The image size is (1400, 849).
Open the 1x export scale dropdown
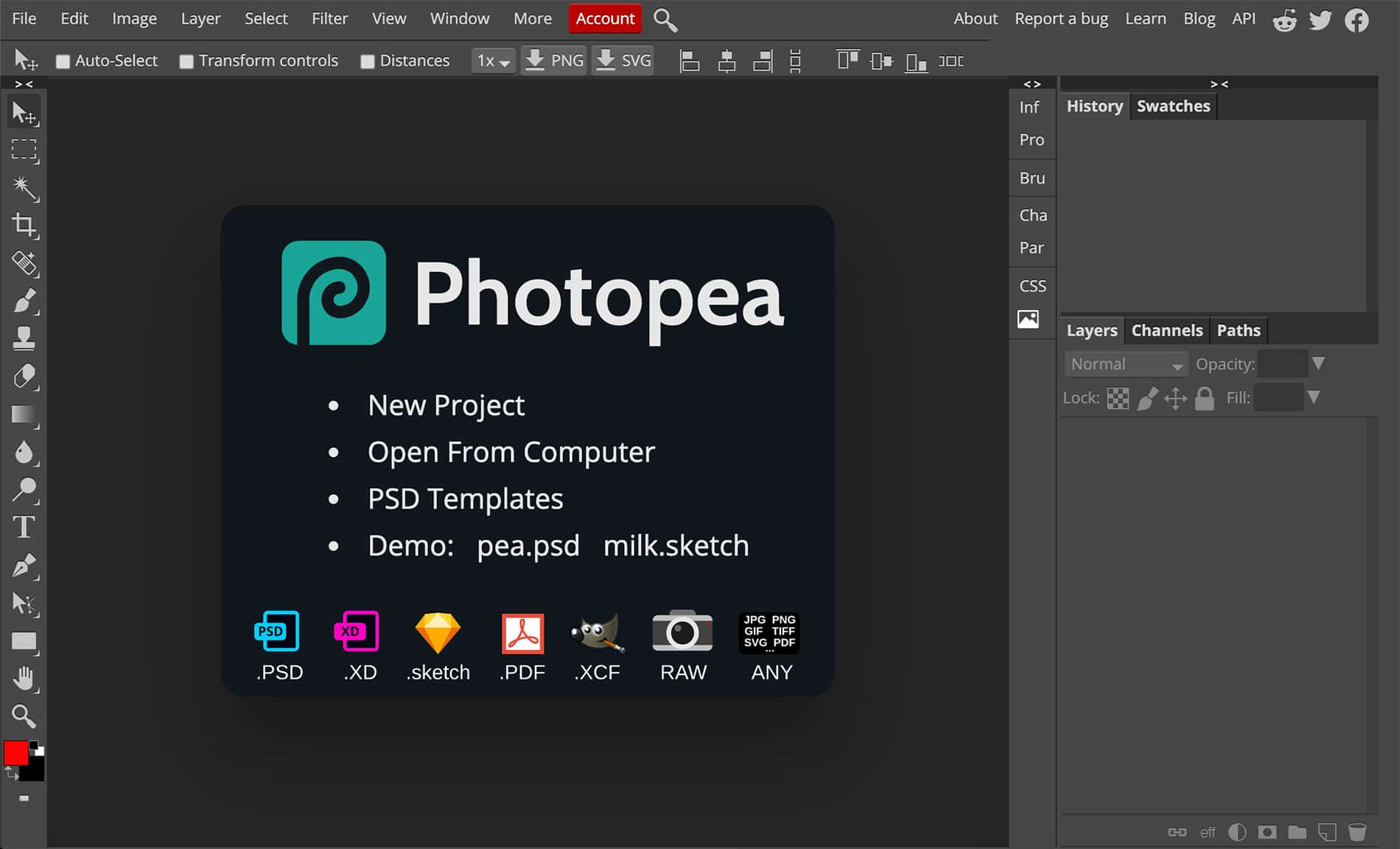pyautogui.click(x=493, y=60)
